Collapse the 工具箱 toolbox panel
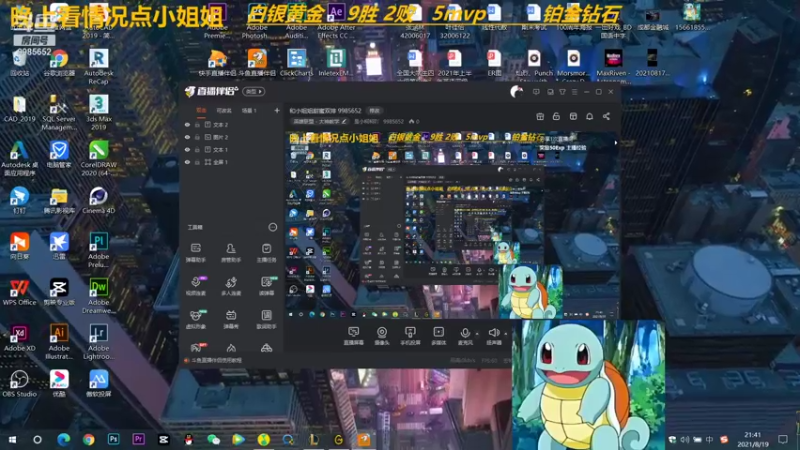The height and width of the screenshot is (450, 800). click(272, 227)
